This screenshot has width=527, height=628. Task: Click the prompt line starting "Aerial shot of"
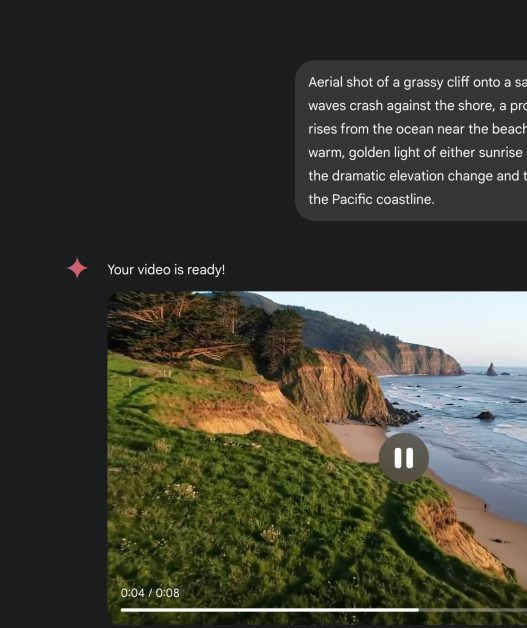click(418, 82)
